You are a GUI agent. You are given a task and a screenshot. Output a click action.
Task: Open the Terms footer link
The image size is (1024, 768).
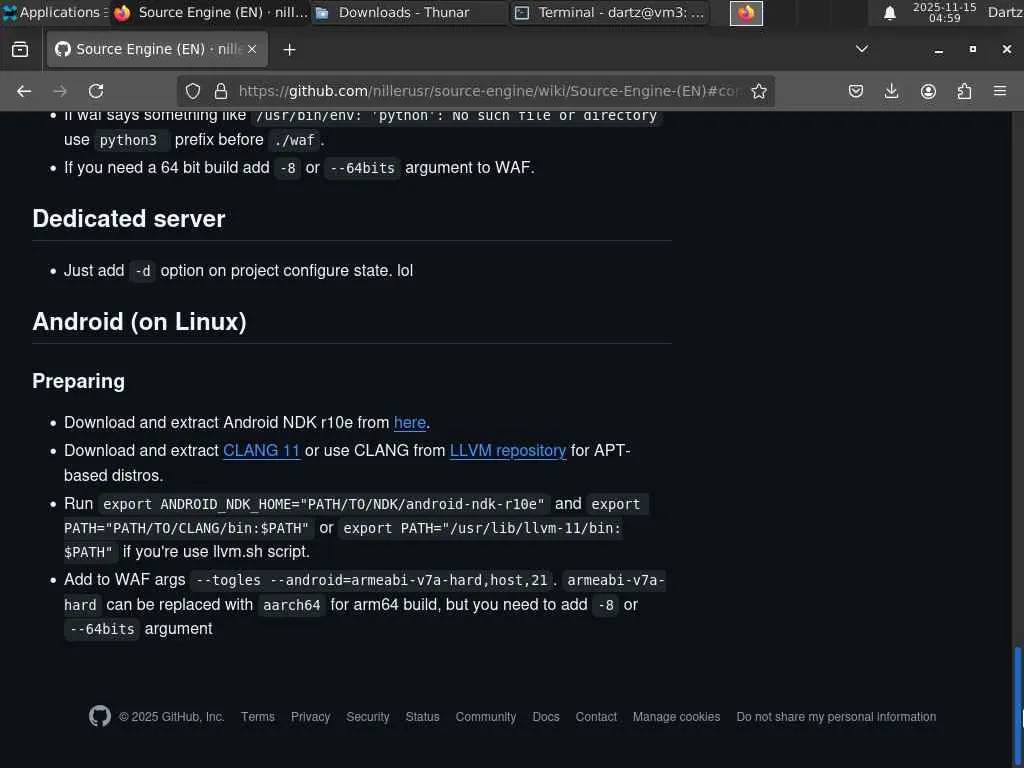click(x=258, y=716)
